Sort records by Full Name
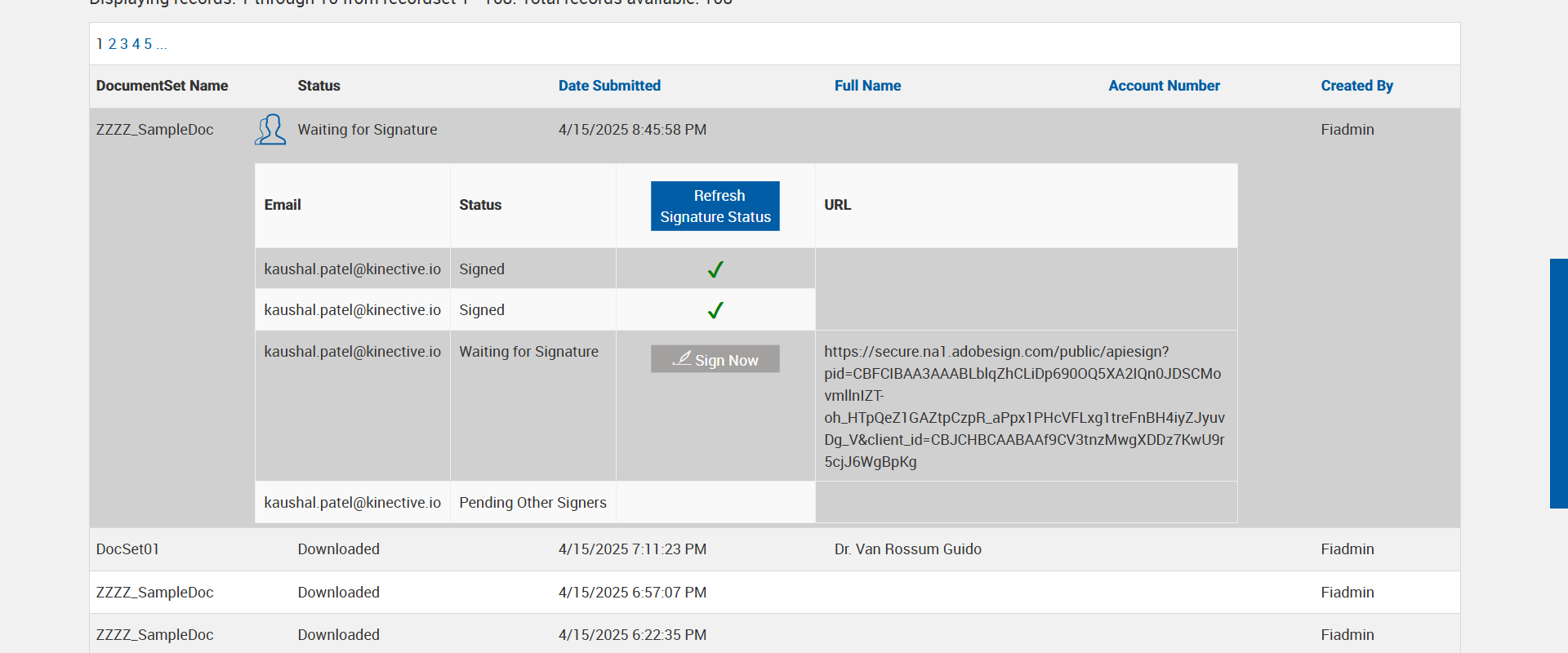The image size is (1568, 653). pyautogui.click(x=867, y=86)
